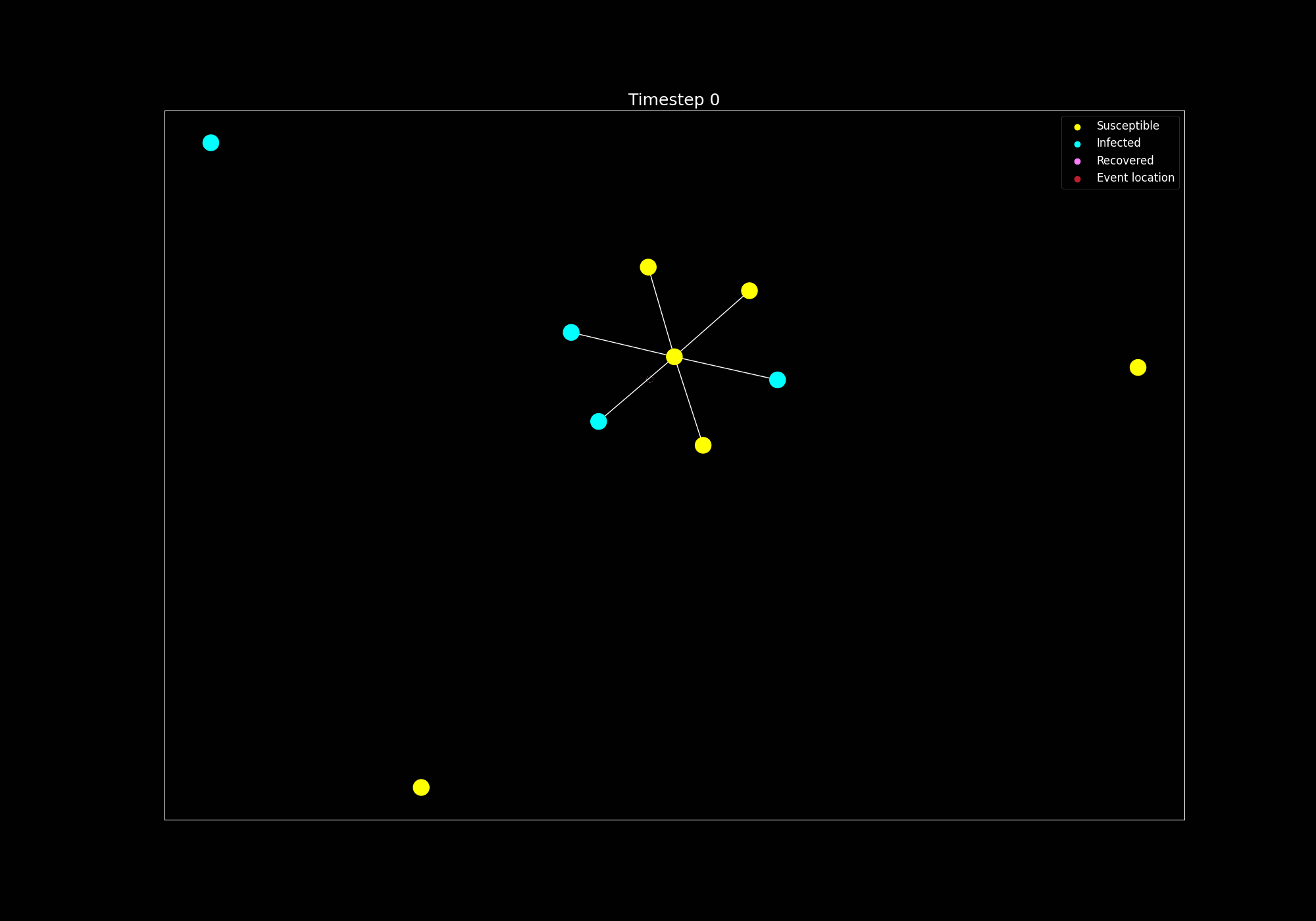The image size is (1316, 921).
Task: Click the isolated infected node at top-left
Action: [x=211, y=143]
